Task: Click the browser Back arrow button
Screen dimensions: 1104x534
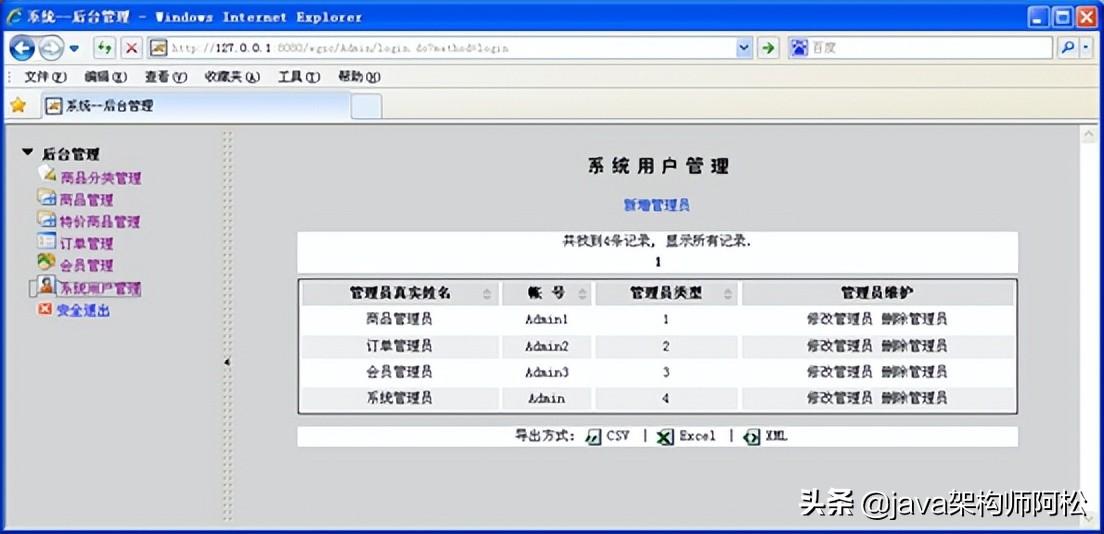Action: [22, 47]
